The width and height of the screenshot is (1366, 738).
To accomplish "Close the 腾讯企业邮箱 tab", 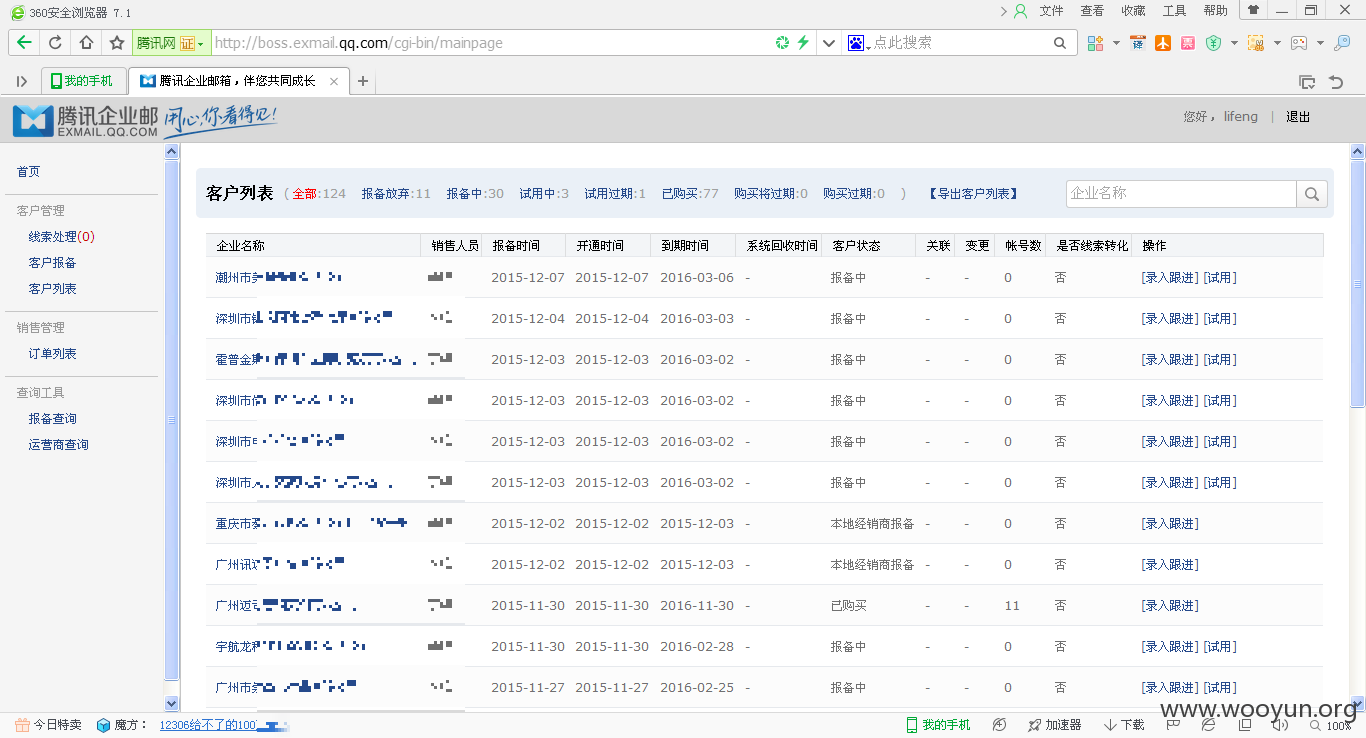I will point(334,82).
